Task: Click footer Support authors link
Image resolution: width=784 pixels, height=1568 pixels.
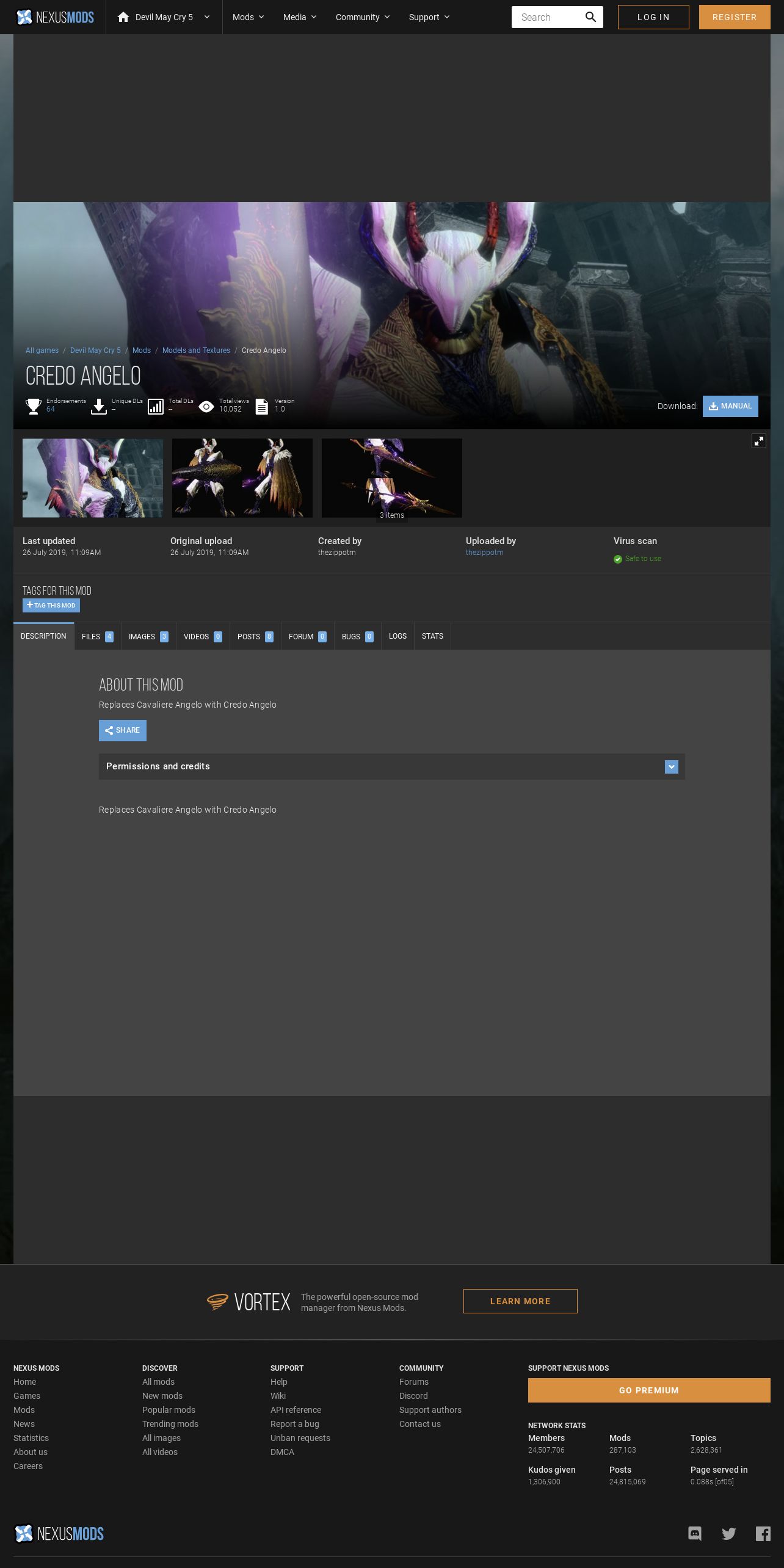Action: (430, 1410)
